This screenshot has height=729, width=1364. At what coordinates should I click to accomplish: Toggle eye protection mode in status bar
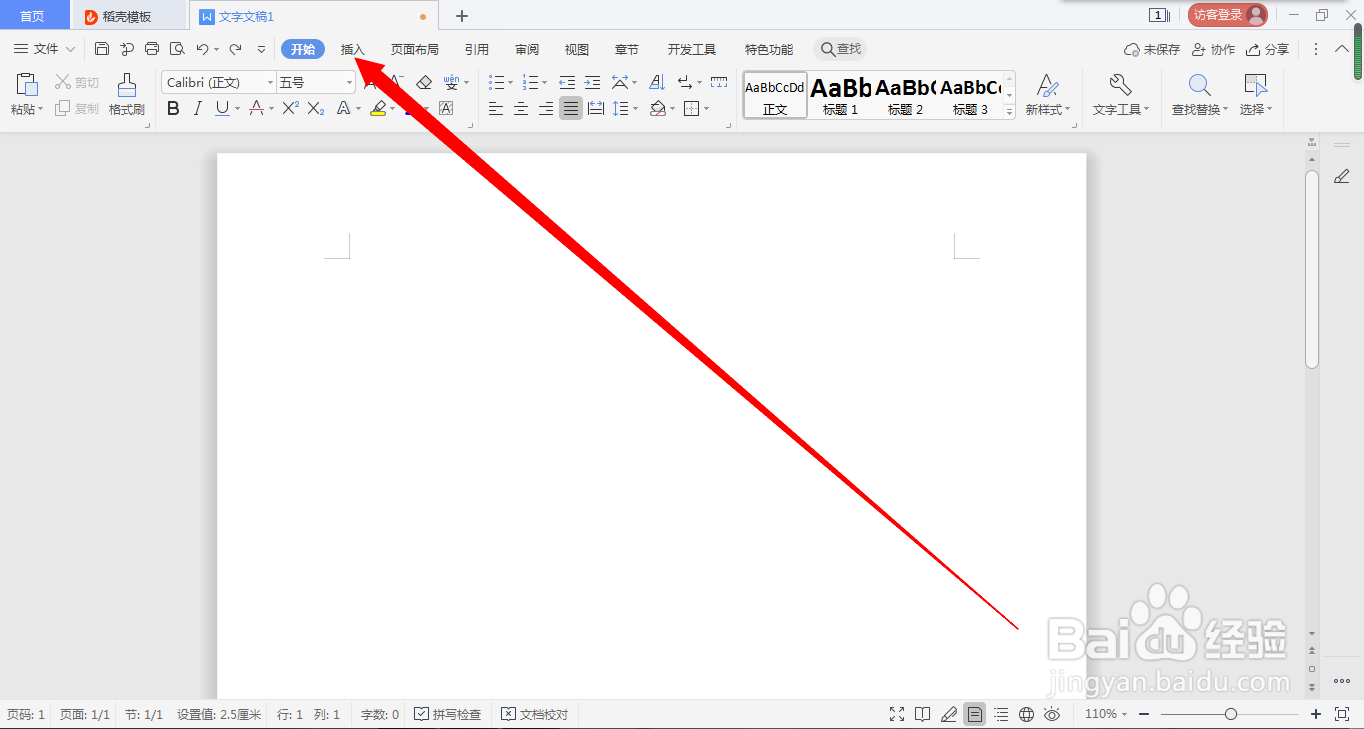[x=1052, y=714]
